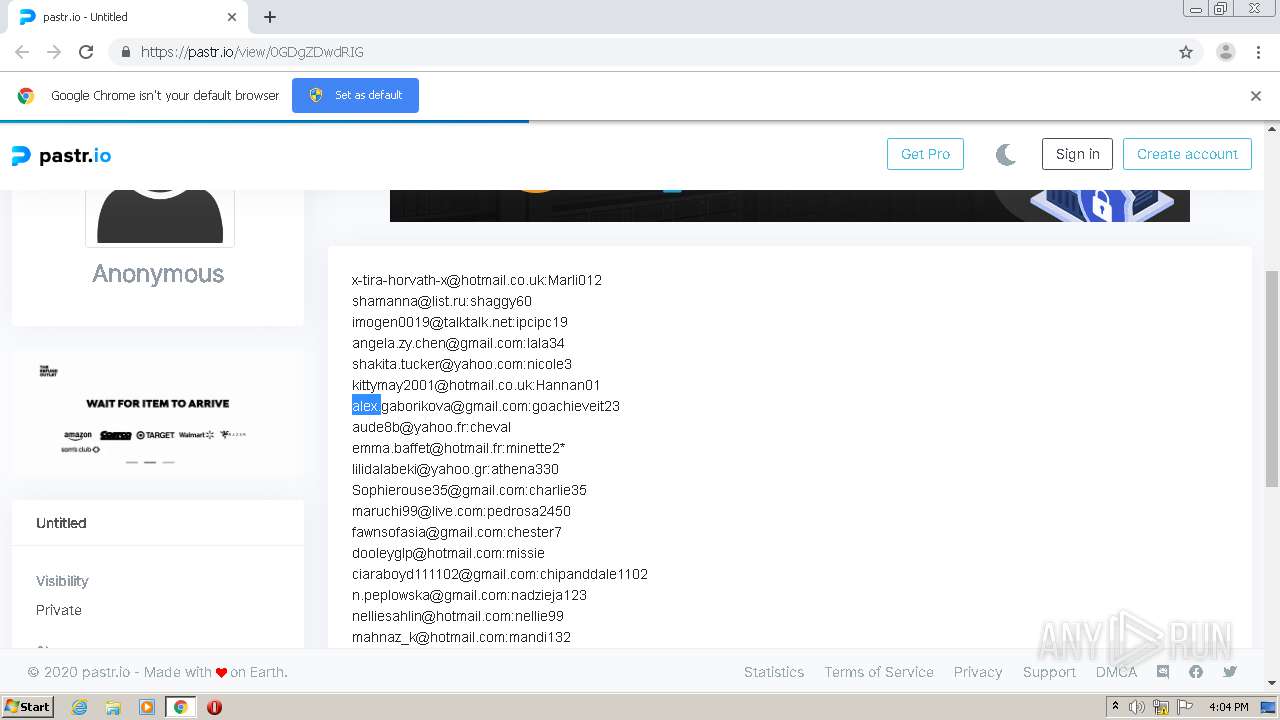Open the Support footer link
Screen dimensions: 1280x720
click(x=1049, y=672)
